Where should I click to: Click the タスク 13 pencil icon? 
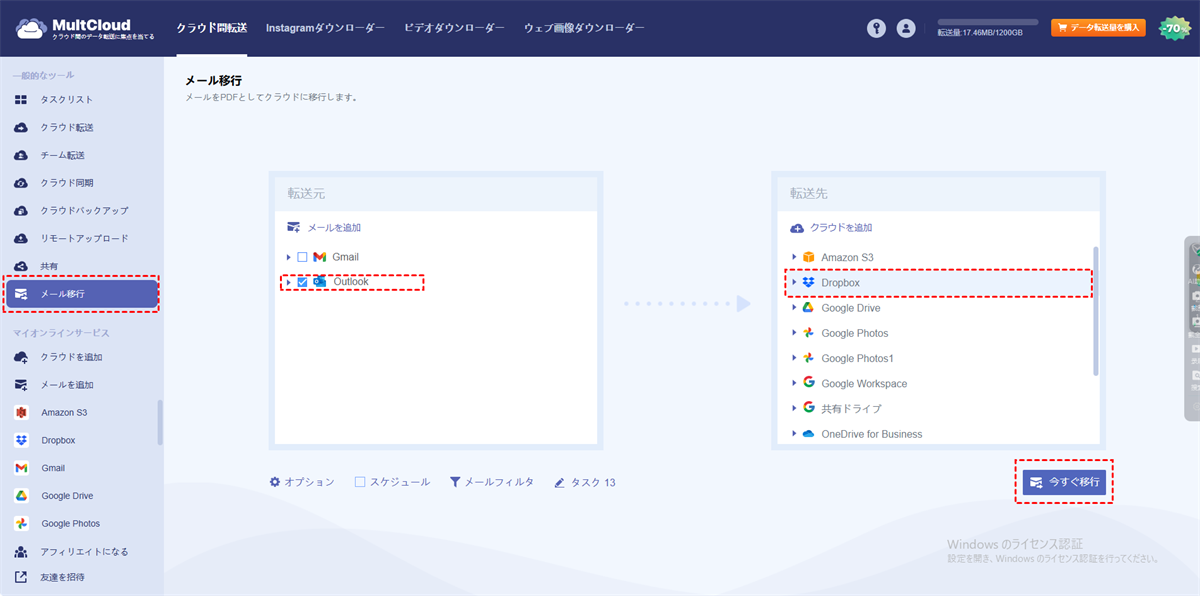point(560,482)
